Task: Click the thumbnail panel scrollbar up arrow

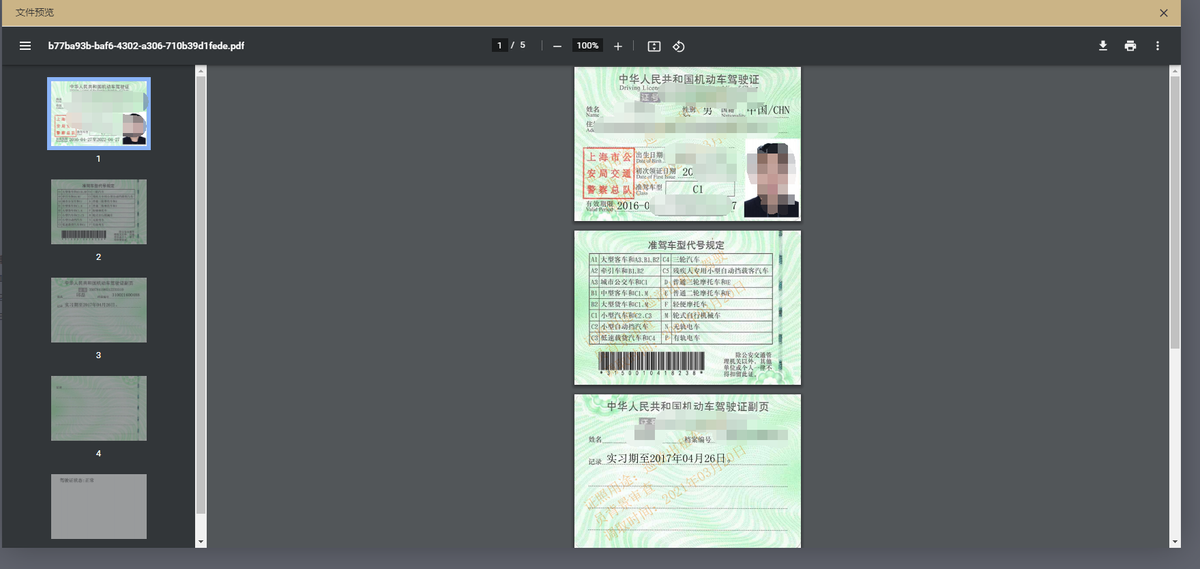Action: pos(201,71)
